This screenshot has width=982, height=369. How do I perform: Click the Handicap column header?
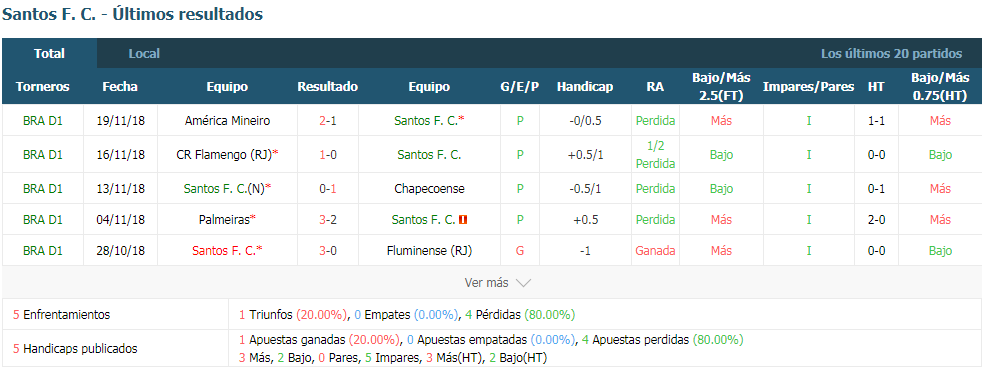[x=585, y=87]
